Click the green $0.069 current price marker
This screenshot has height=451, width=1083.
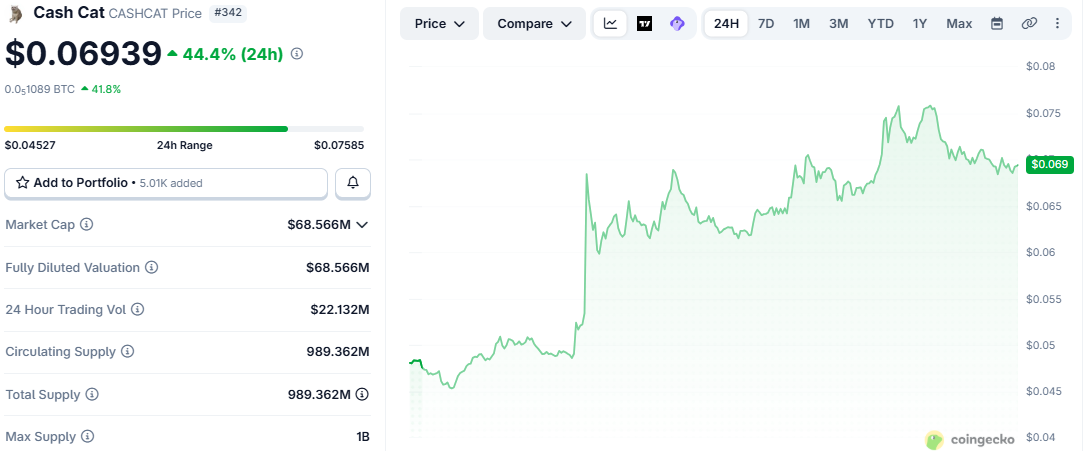[1050, 164]
